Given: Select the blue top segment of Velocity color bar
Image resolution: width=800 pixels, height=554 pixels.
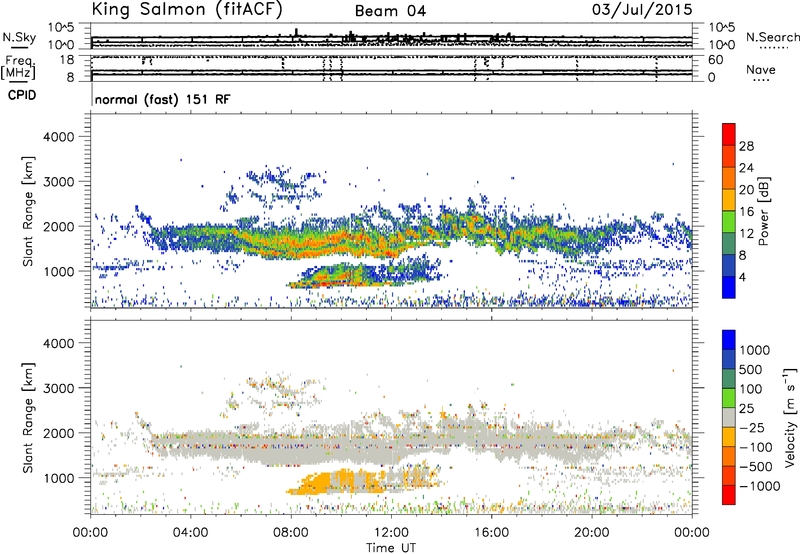Looking at the screenshot, I should tap(729, 340).
